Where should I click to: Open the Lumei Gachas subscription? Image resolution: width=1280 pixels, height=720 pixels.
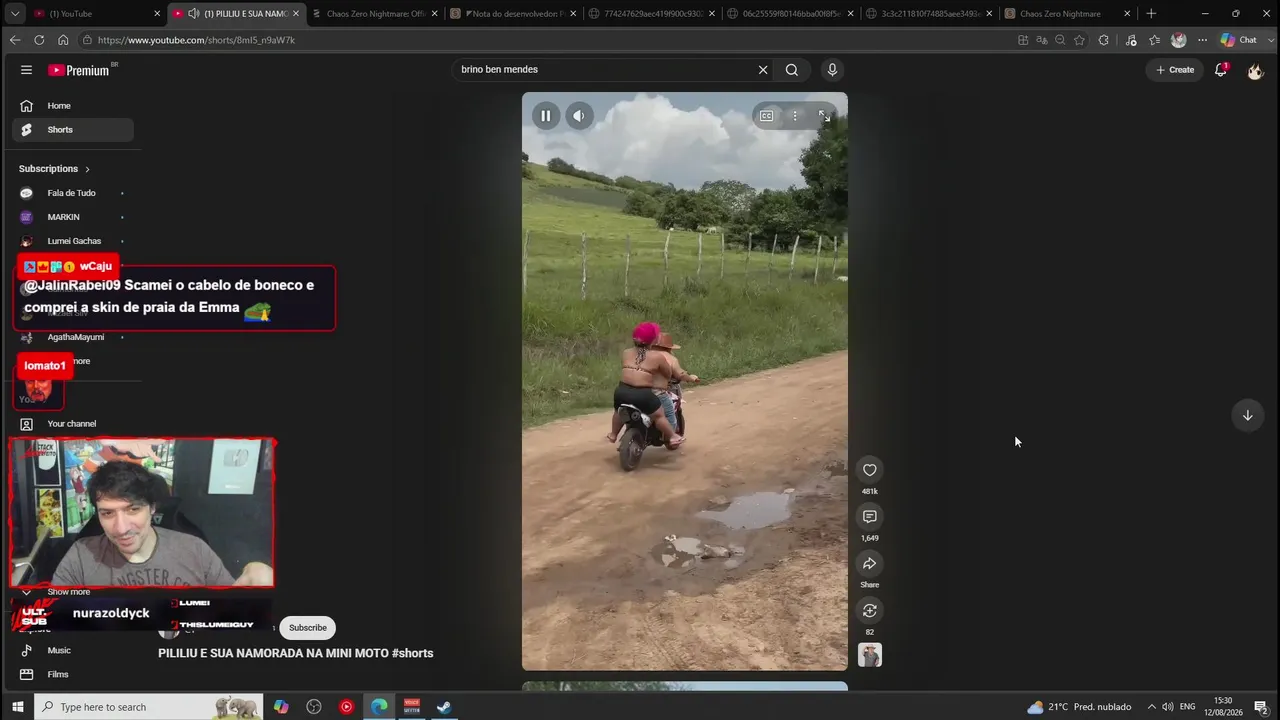tap(73, 241)
